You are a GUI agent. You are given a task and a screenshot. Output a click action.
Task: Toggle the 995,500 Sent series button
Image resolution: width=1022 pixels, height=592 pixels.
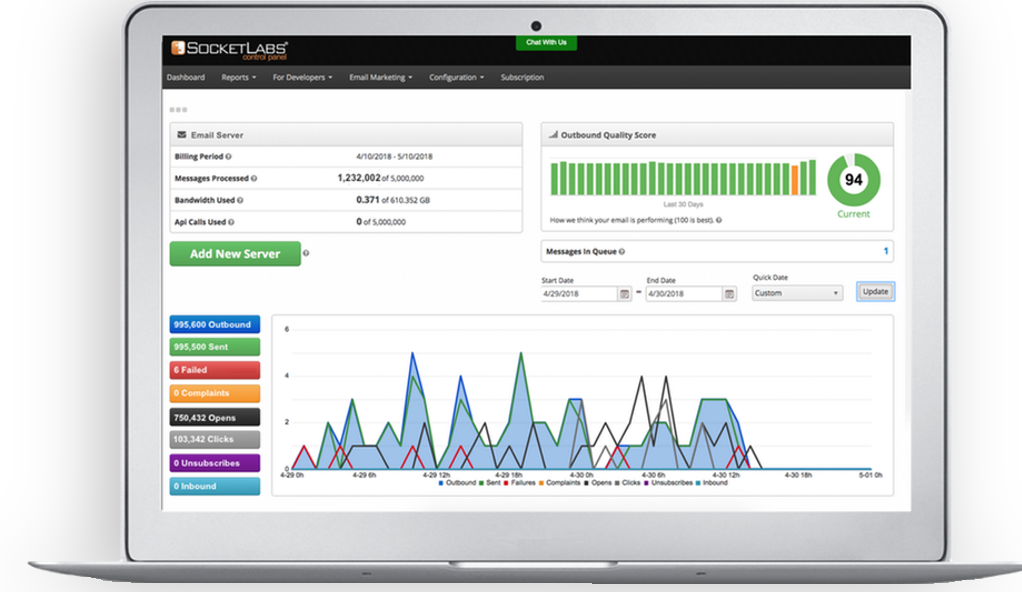click(x=215, y=347)
